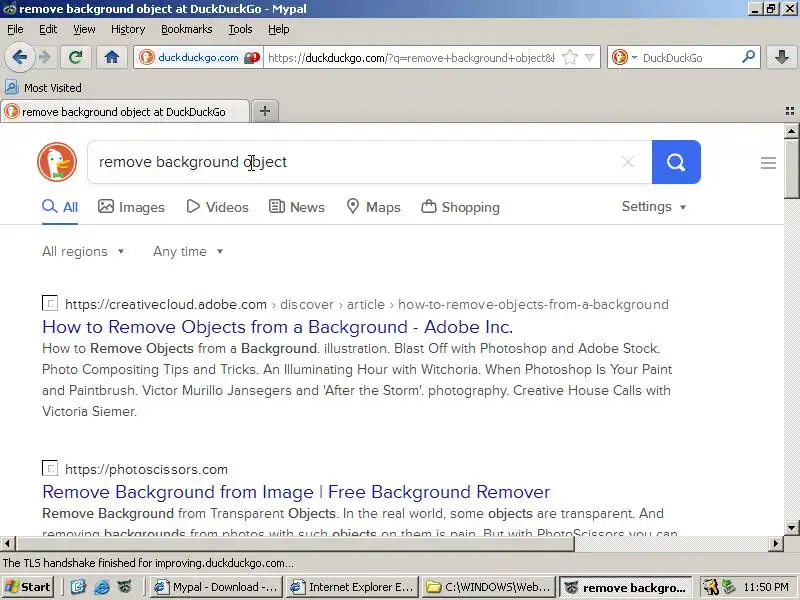Click the network system tray icon

tap(729, 587)
